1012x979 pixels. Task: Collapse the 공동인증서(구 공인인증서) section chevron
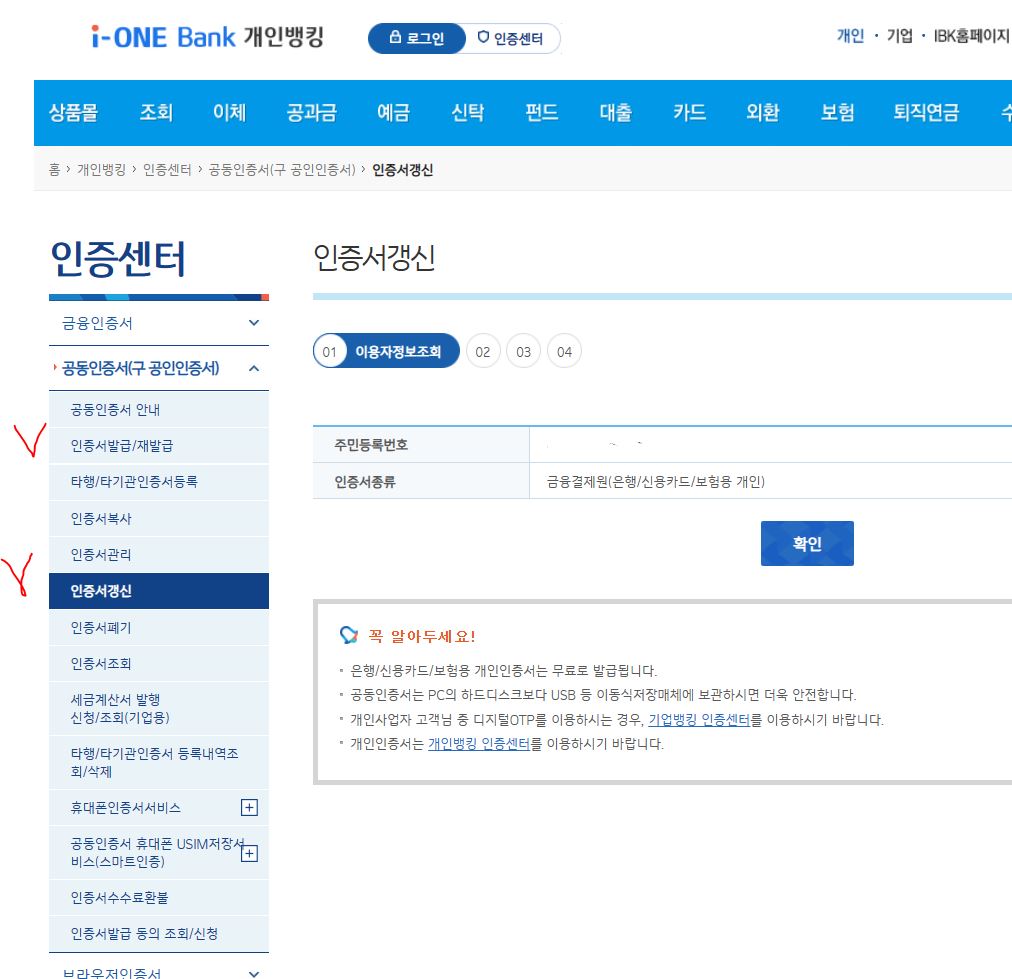click(x=256, y=368)
